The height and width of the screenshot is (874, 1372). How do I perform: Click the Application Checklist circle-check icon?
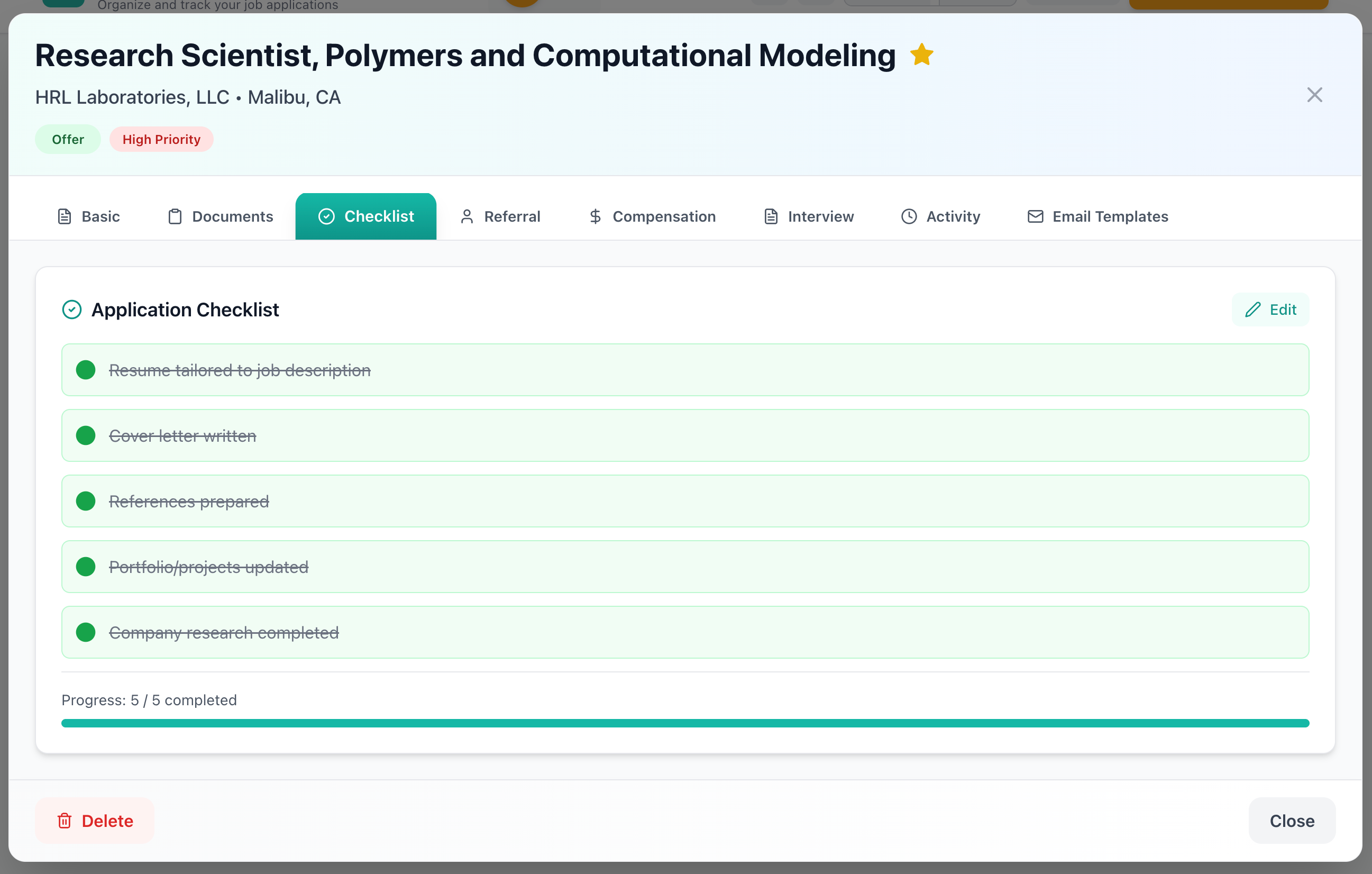point(72,309)
